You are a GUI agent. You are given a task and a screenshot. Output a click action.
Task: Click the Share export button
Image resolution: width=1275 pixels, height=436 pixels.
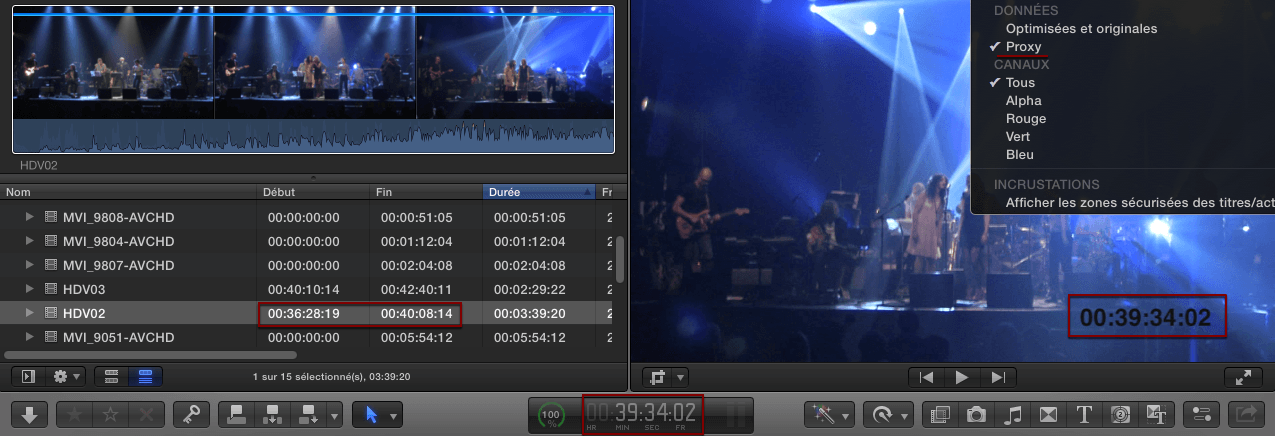pos(1246,414)
